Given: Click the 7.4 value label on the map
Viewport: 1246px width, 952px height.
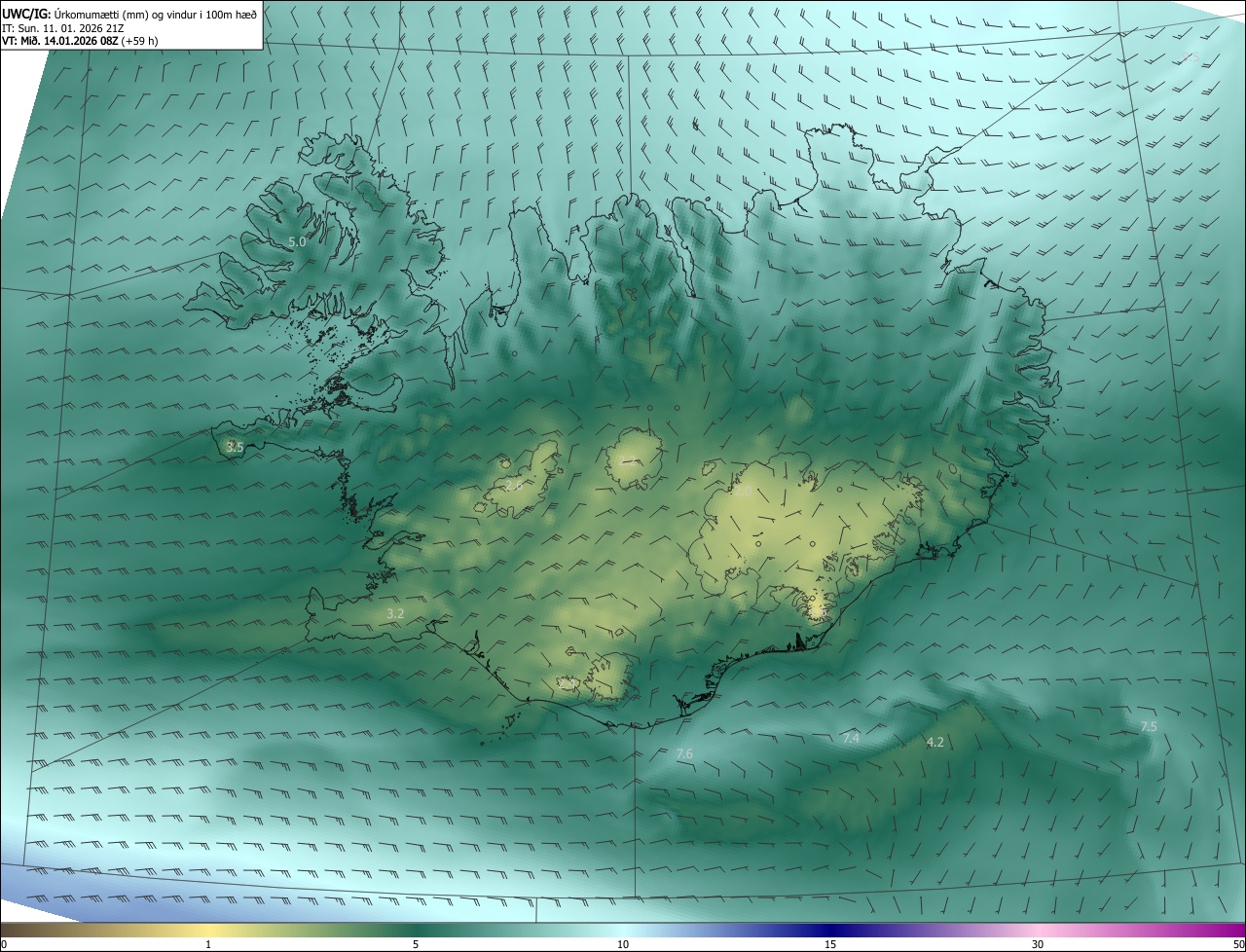Looking at the screenshot, I should [x=851, y=739].
